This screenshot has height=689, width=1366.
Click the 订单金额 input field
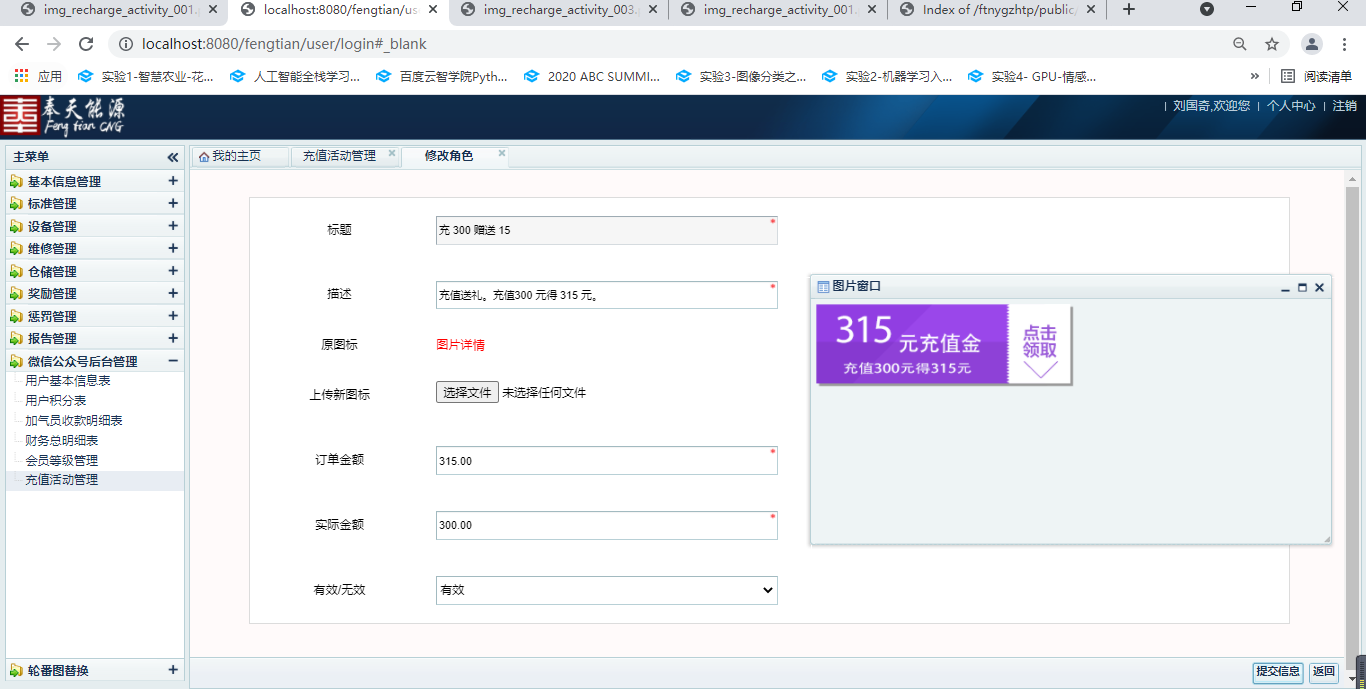pos(606,461)
